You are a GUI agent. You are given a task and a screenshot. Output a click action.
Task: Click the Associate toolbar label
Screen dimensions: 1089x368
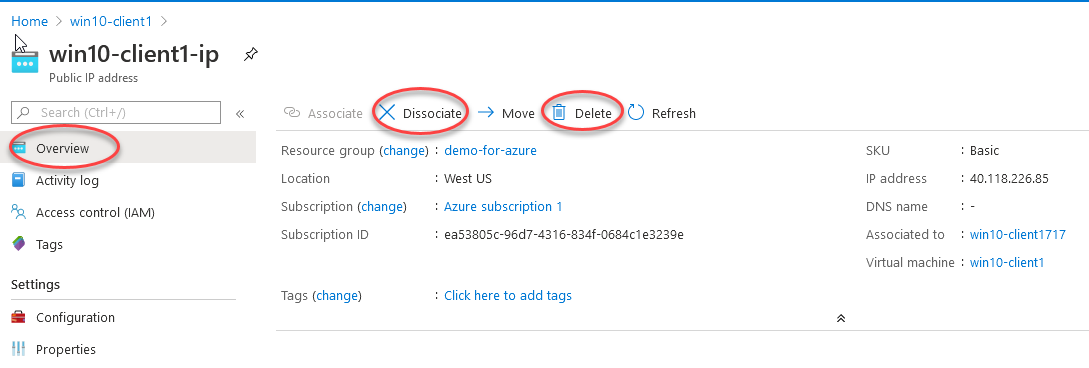[x=335, y=113]
